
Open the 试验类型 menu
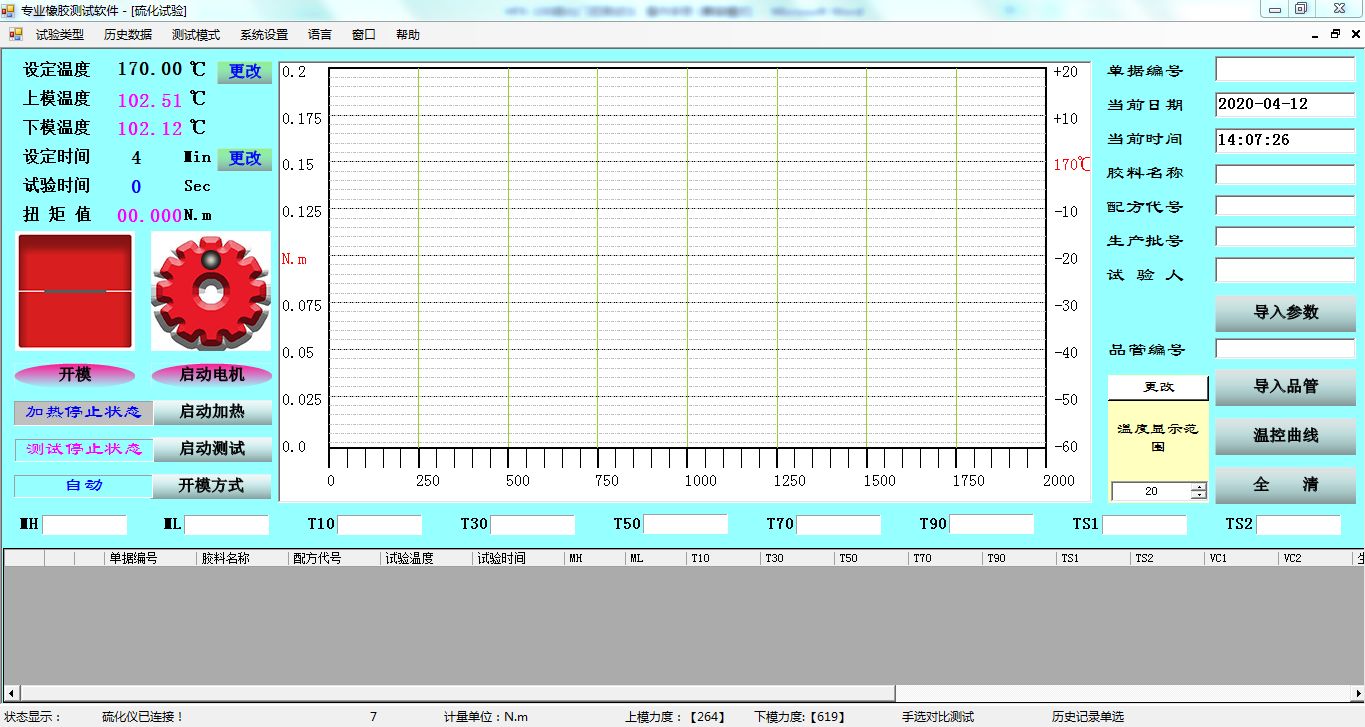pyautogui.click(x=60, y=34)
